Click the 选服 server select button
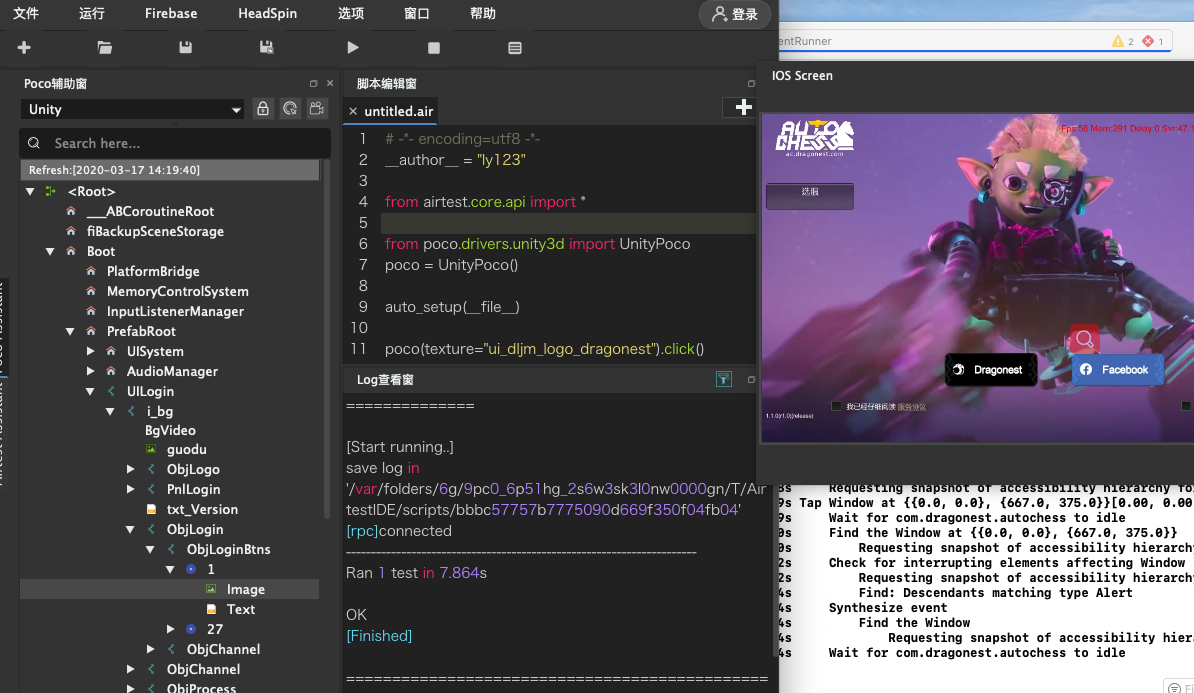Image resolution: width=1194 pixels, height=693 pixels. pos(809,196)
